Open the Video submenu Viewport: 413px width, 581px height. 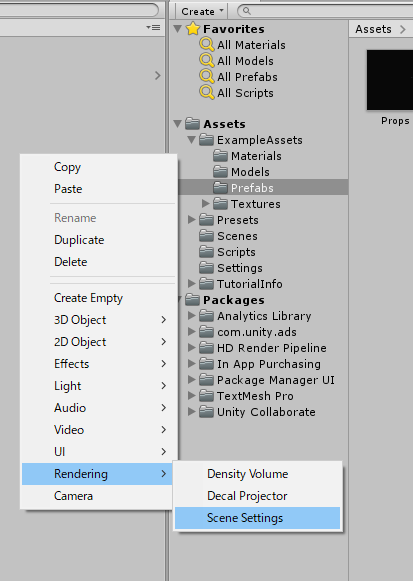click(99, 430)
